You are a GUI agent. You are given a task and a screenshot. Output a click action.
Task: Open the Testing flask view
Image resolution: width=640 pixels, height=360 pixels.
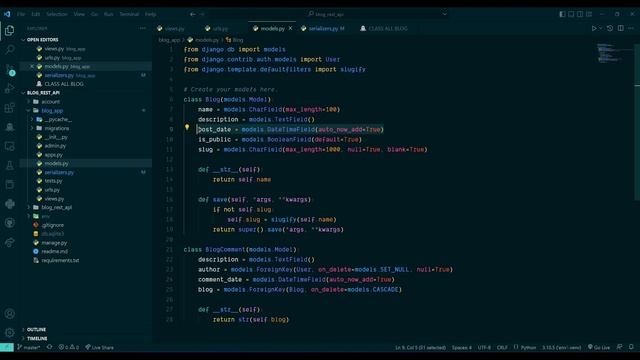(x=9, y=165)
